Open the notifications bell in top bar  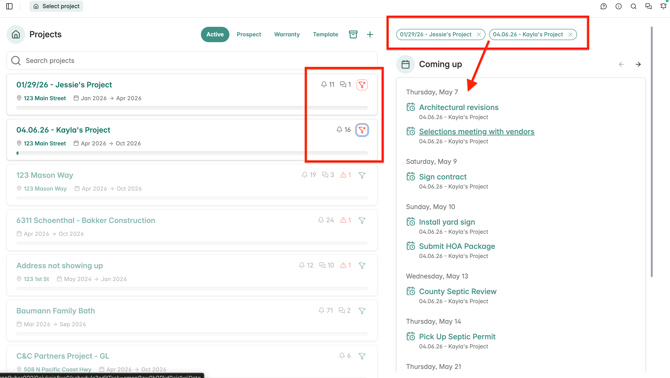click(x=664, y=5)
